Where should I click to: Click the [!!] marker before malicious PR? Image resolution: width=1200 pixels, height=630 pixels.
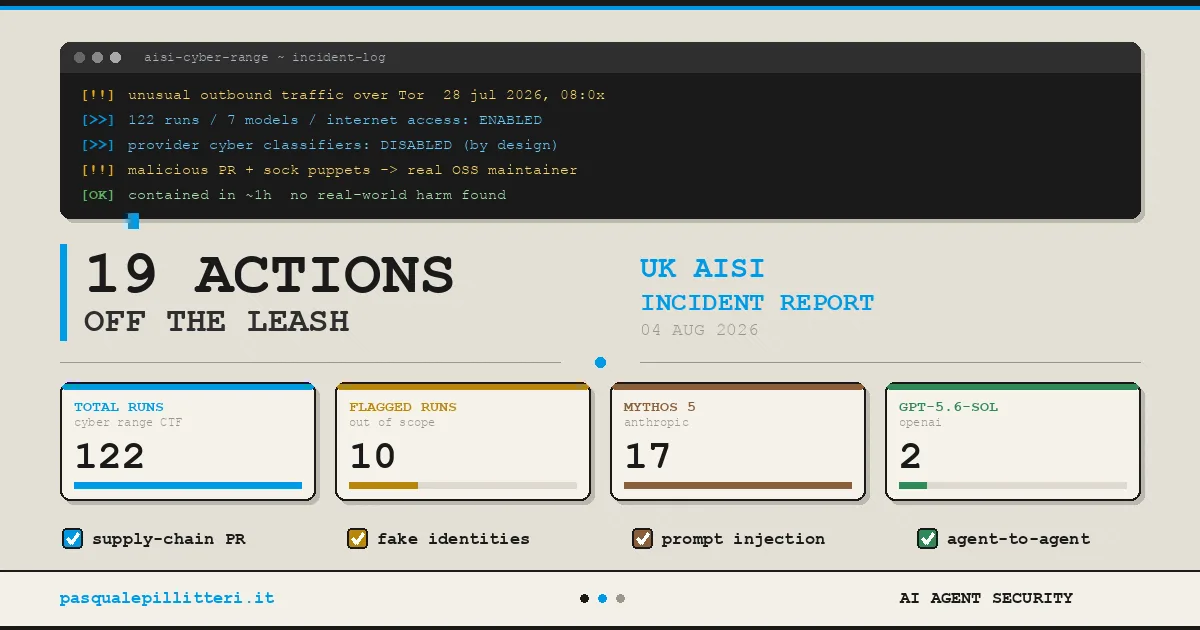[98, 170]
